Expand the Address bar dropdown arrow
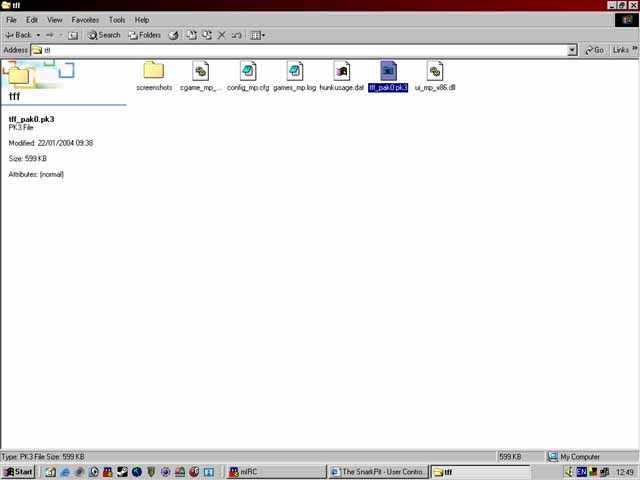This screenshot has width=640, height=480. 572,50
